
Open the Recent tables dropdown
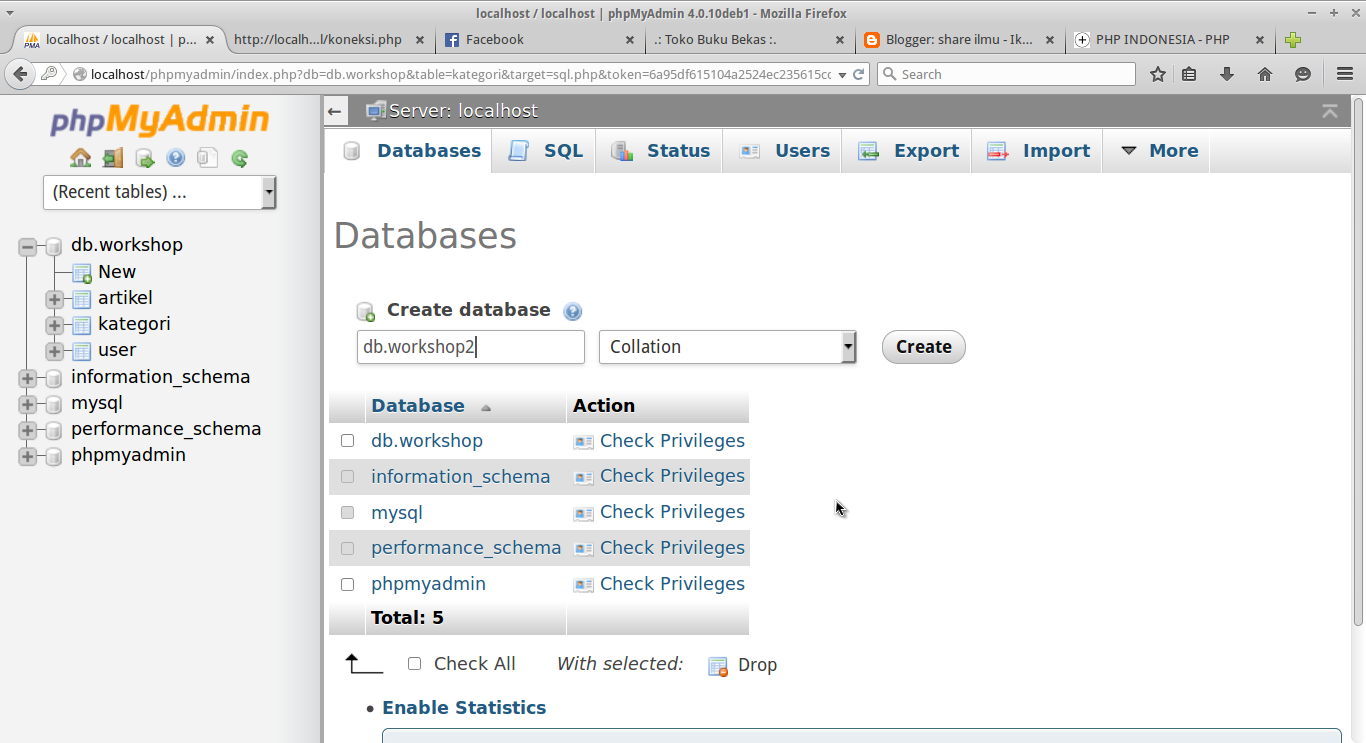[159, 192]
